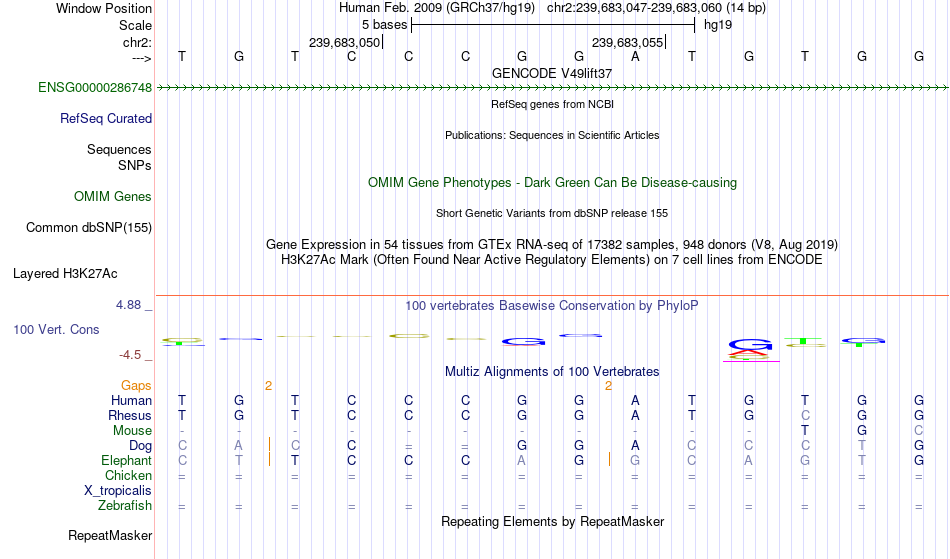950x559 pixels.
Task: Select the Chicken species row label
Action: tap(128, 475)
